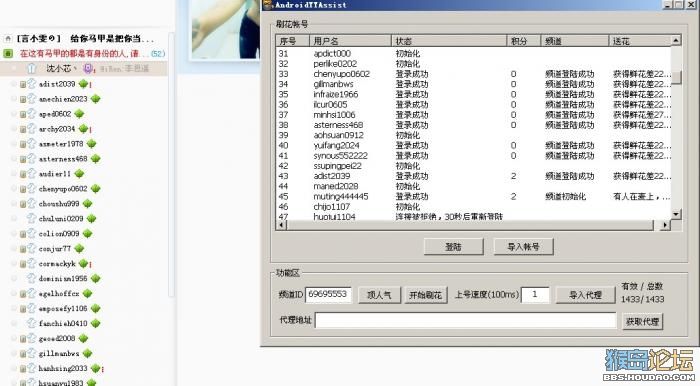This screenshot has height=386, width=700.
Task: Select the huotui1104 row in the table
Action: [x=473, y=217]
